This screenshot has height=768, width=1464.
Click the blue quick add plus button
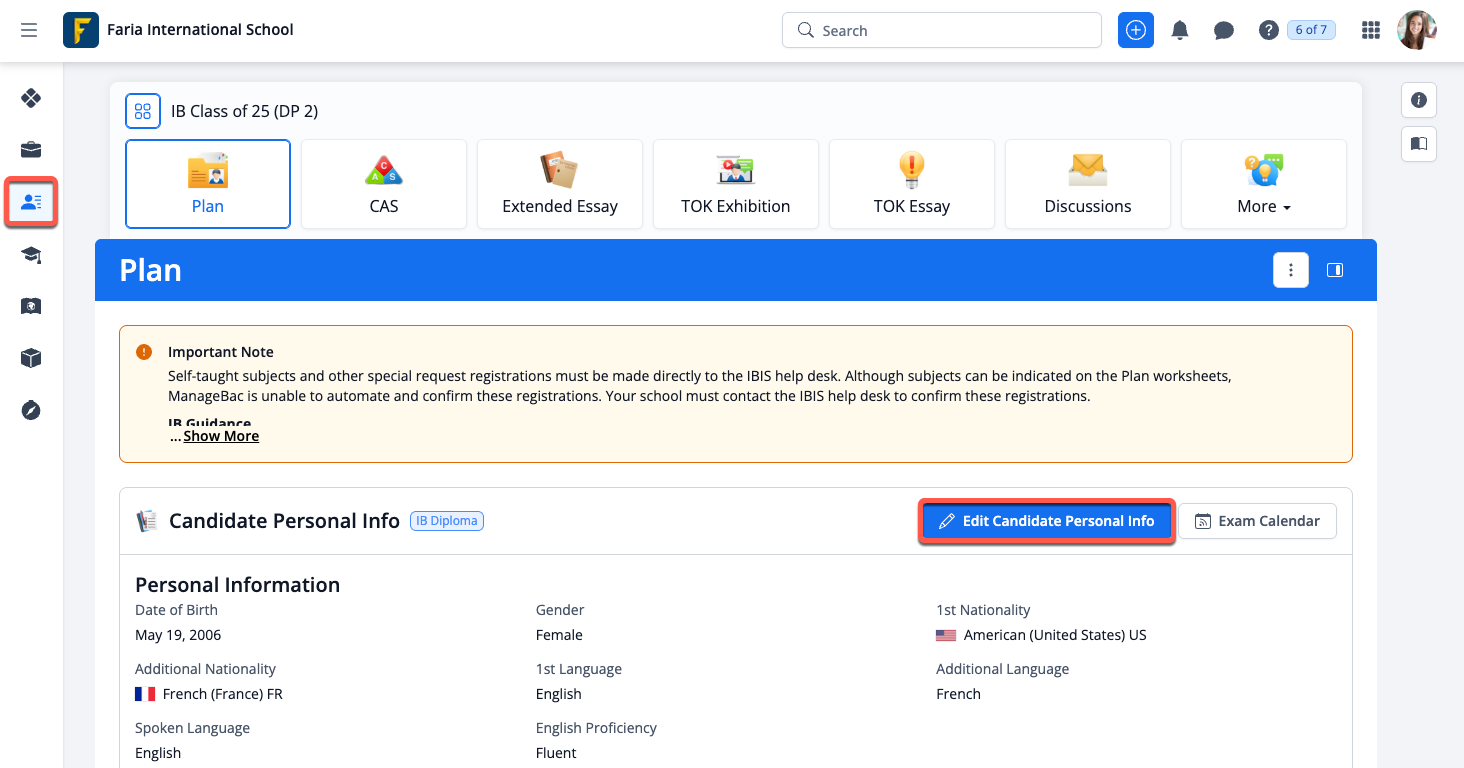click(x=1136, y=30)
